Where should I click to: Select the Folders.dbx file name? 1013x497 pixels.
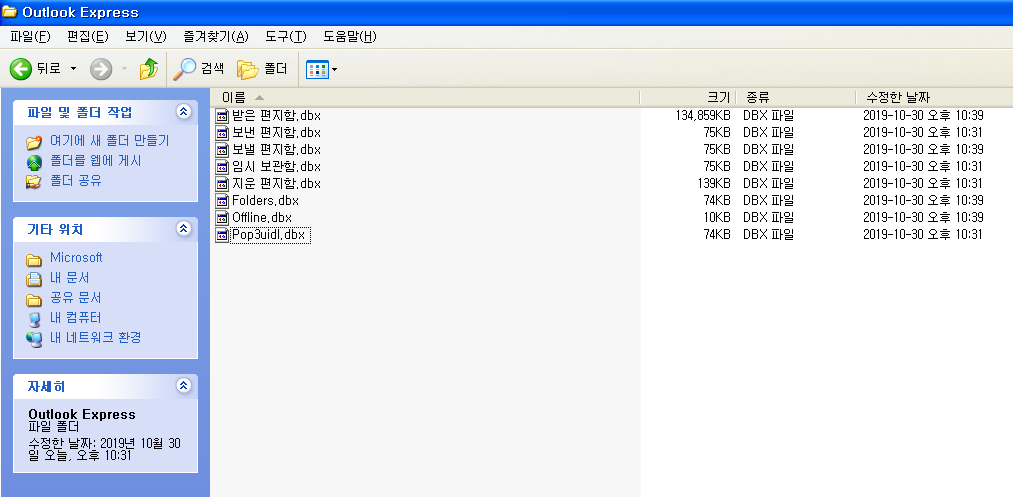[265, 200]
